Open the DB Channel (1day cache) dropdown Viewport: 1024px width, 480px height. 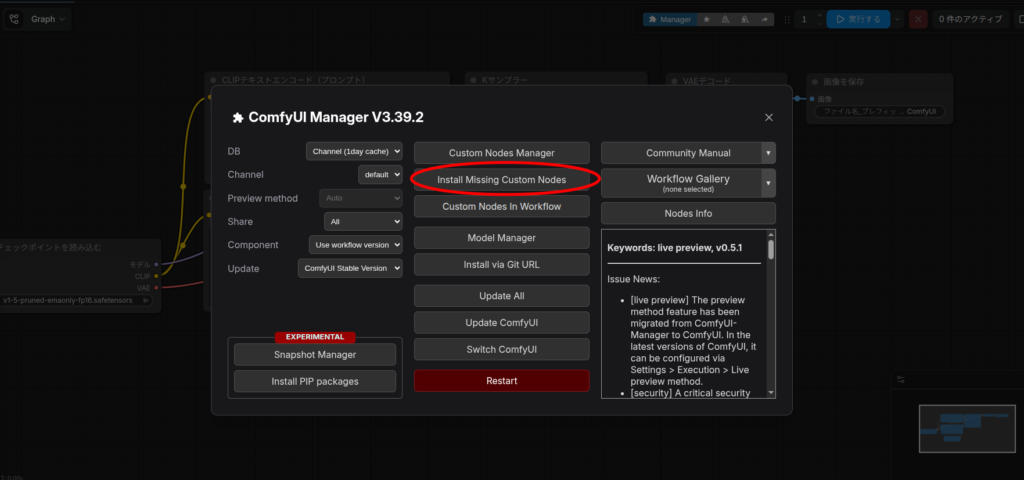(354, 151)
